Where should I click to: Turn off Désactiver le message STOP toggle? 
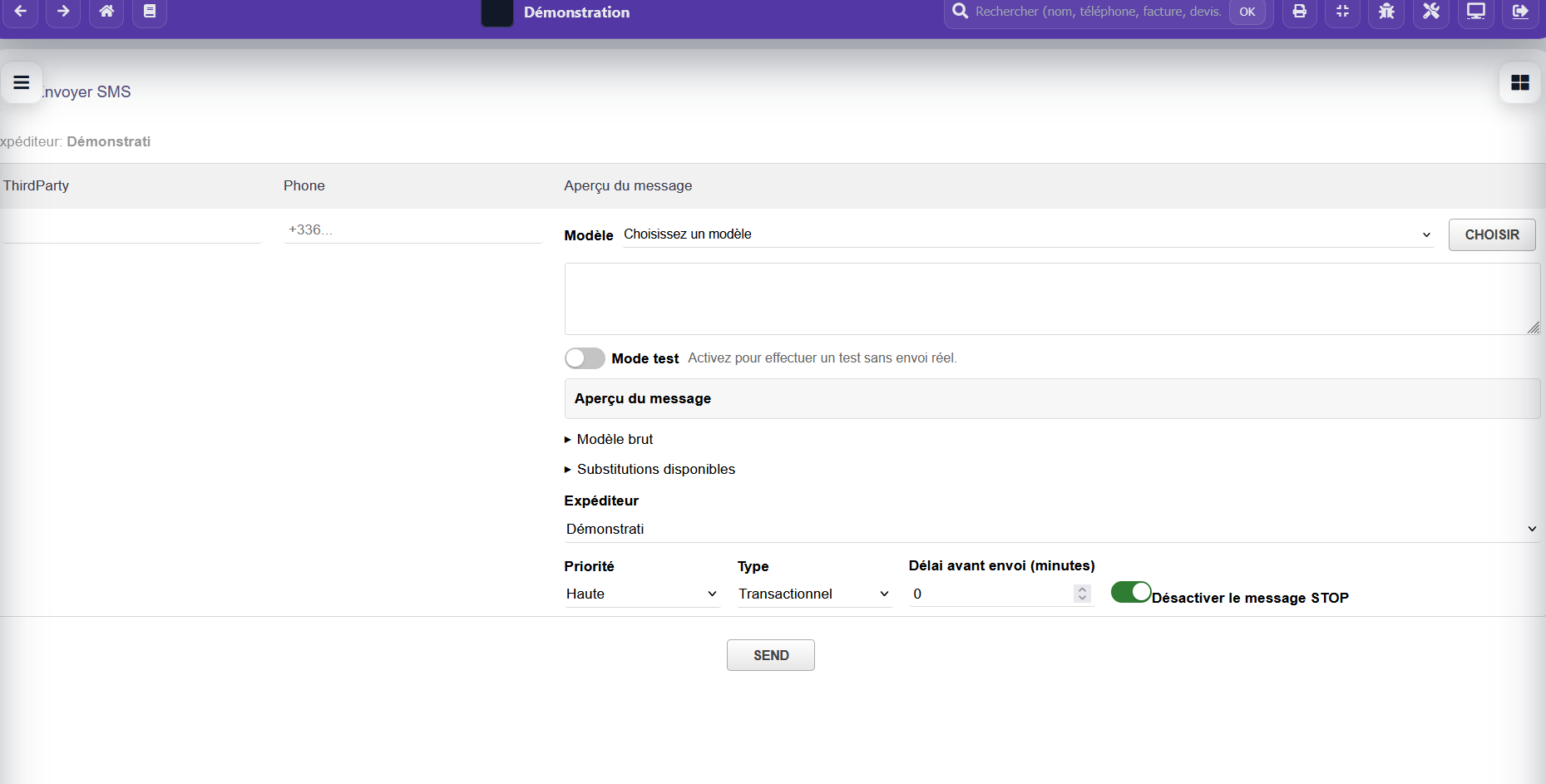point(1130,592)
